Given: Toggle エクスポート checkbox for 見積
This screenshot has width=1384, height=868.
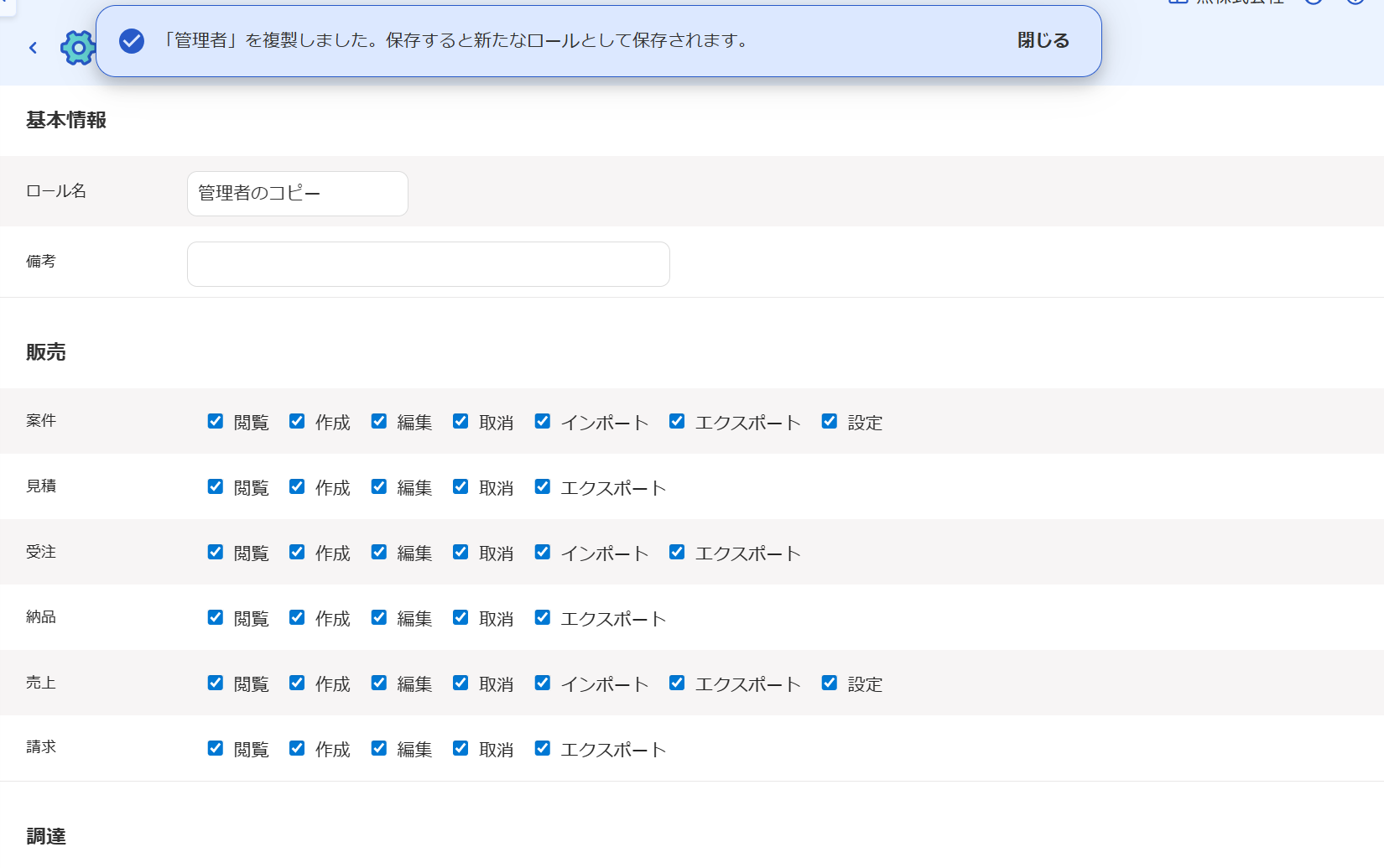Looking at the screenshot, I should [x=543, y=486].
